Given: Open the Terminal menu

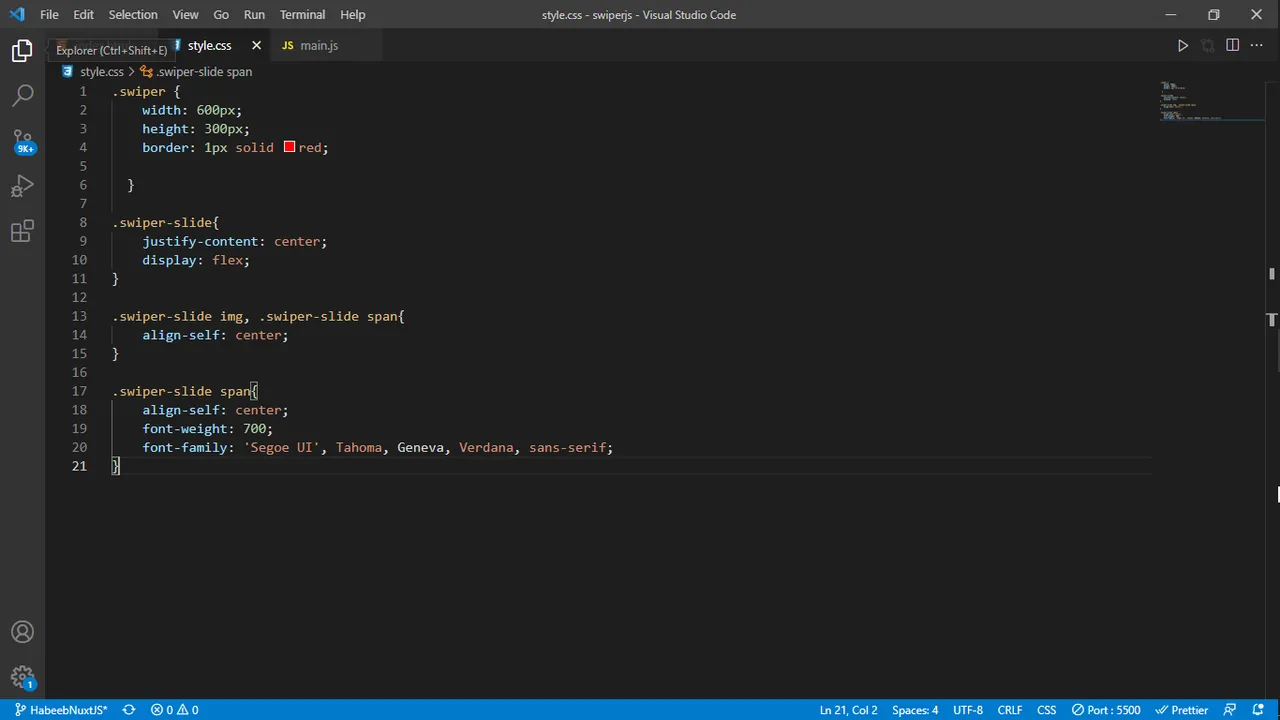Looking at the screenshot, I should click(x=302, y=14).
